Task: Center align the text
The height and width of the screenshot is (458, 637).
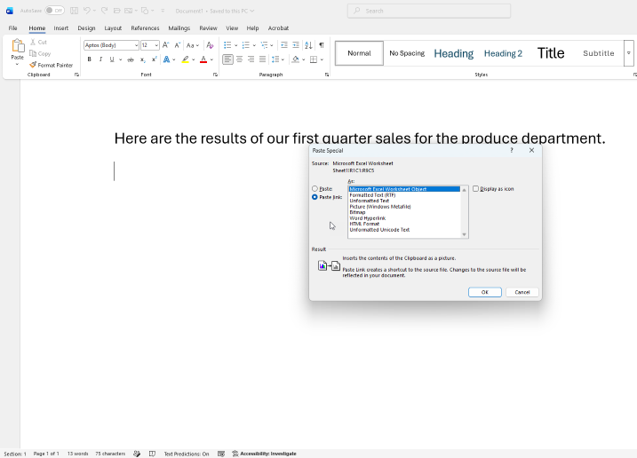Action: 239,60
